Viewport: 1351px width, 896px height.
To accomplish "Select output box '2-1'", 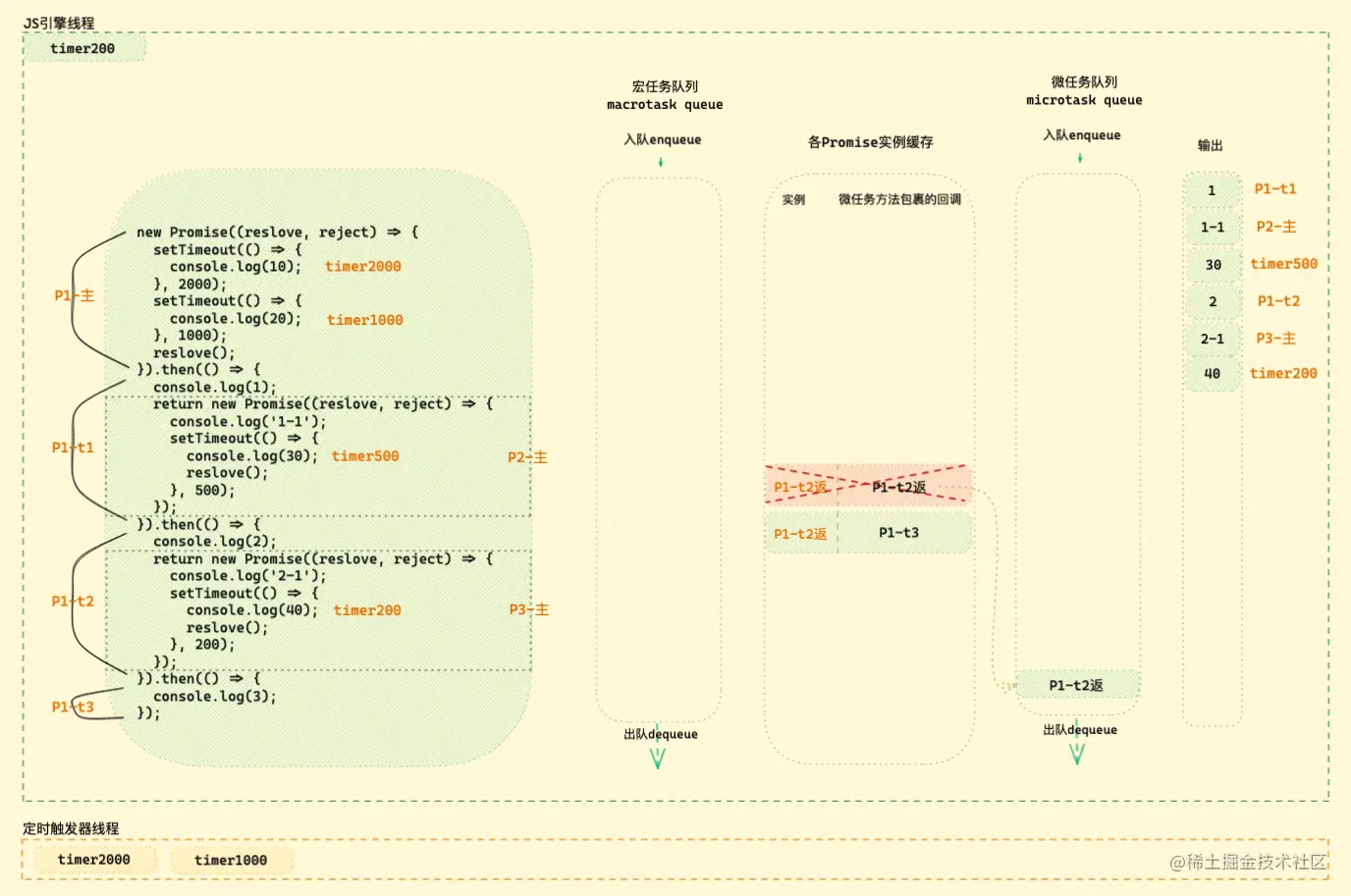I will tap(1212, 339).
